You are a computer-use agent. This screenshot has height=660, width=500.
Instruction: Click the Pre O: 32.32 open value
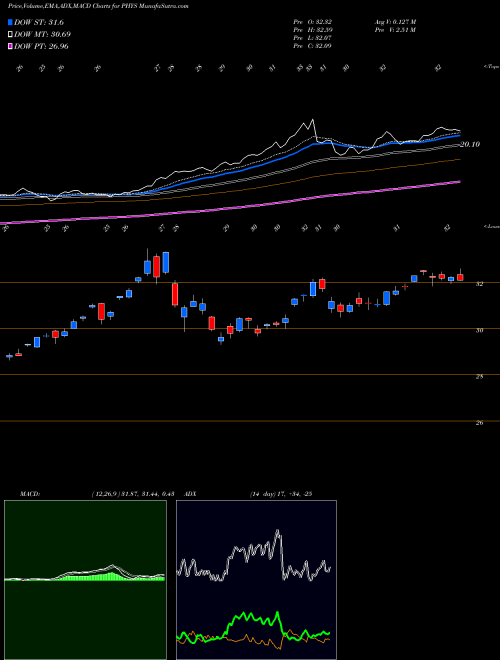pos(313,22)
